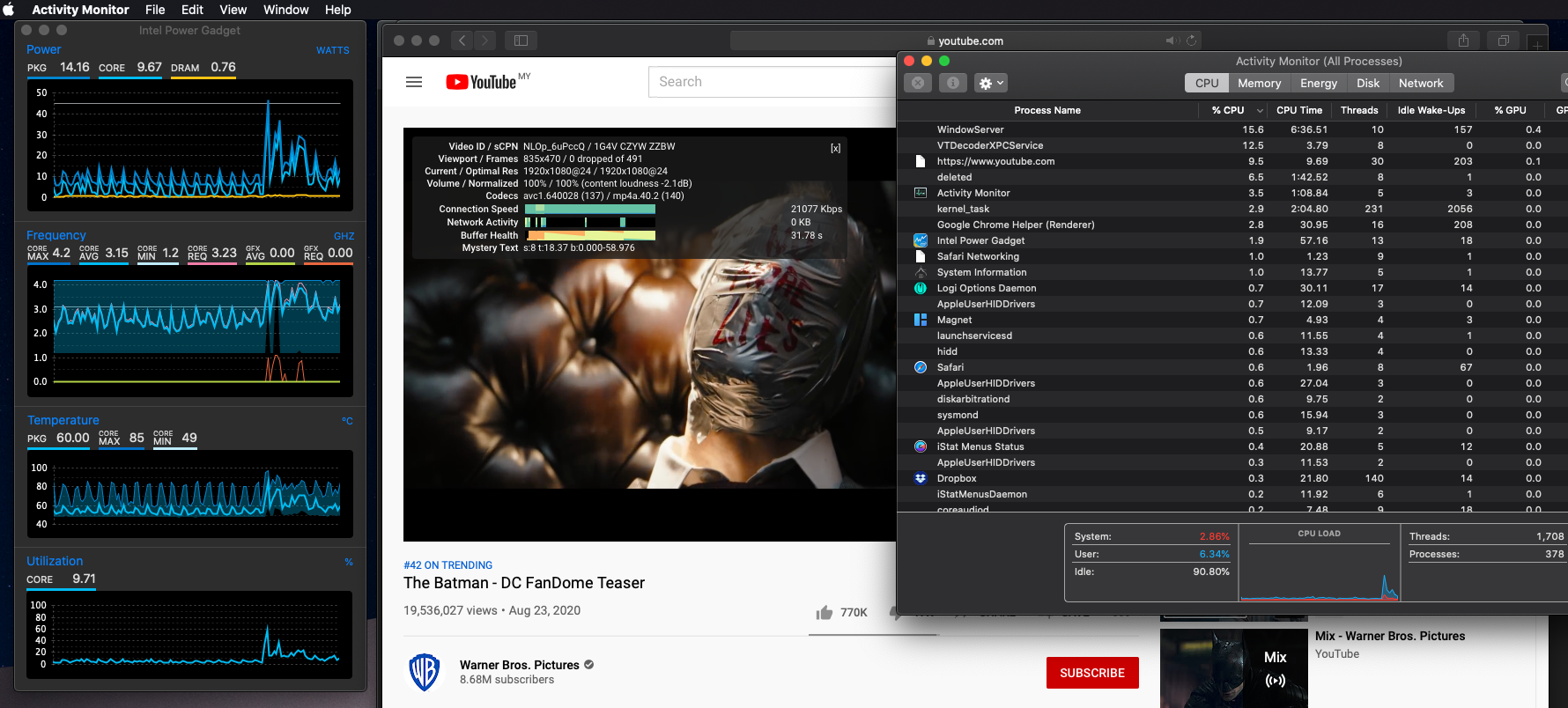Click the CPU LOAD graph in Activity Monitor
Viewport: 1568px width, 708px height.
[1320, 563]
